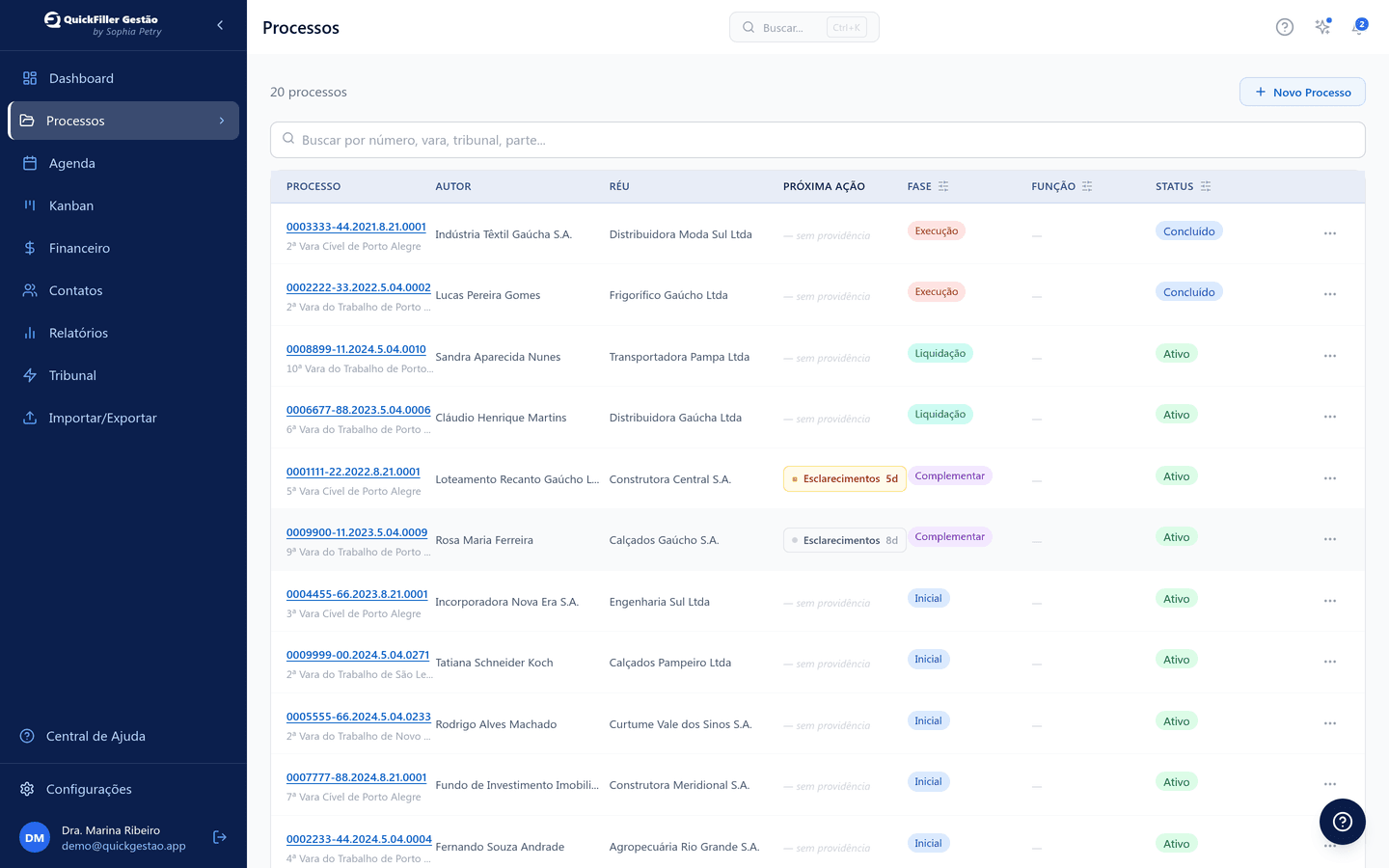
Task: Open Configurações settings
Action: click(x=123, y=789)
